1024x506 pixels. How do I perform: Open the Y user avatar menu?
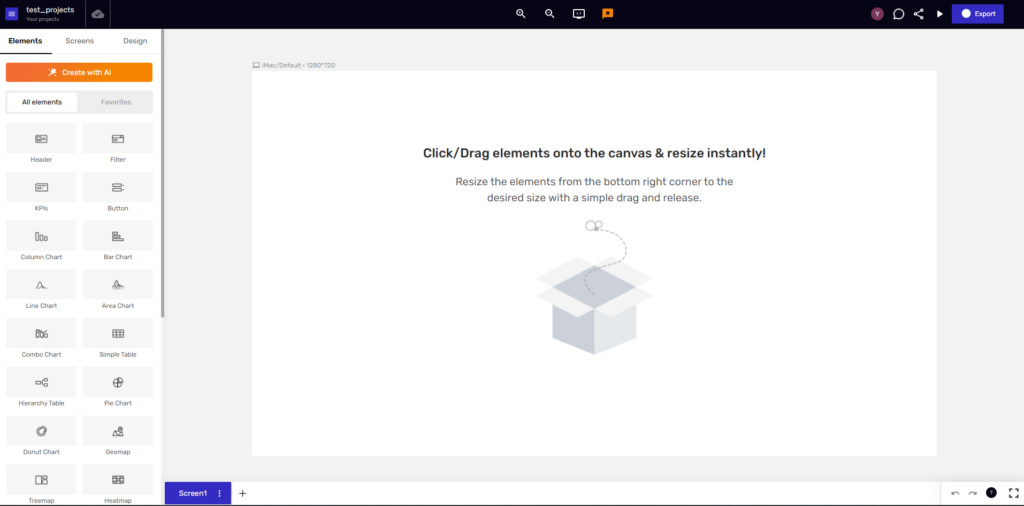point(877,14)
